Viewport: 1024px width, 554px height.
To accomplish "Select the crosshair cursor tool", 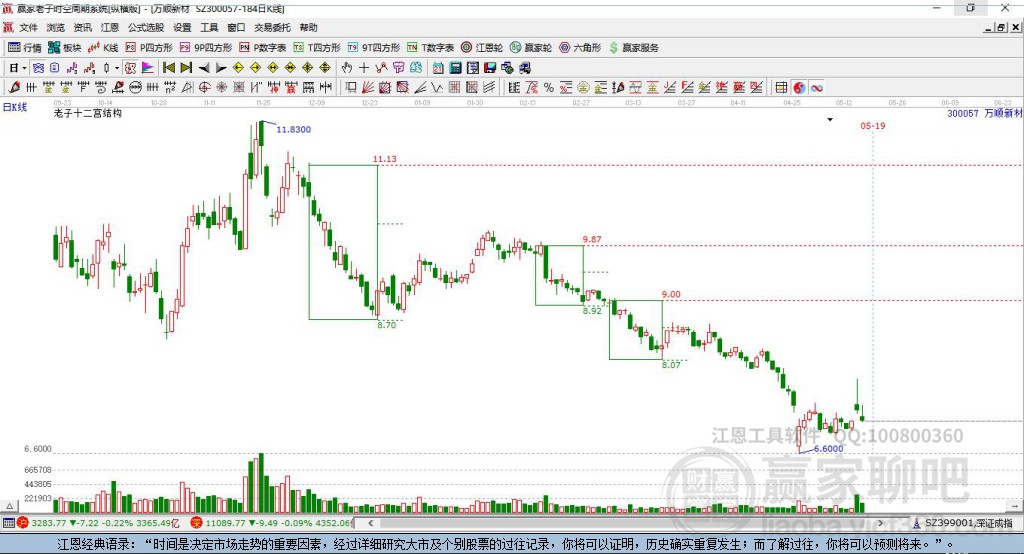I will [x=364, y=68].
